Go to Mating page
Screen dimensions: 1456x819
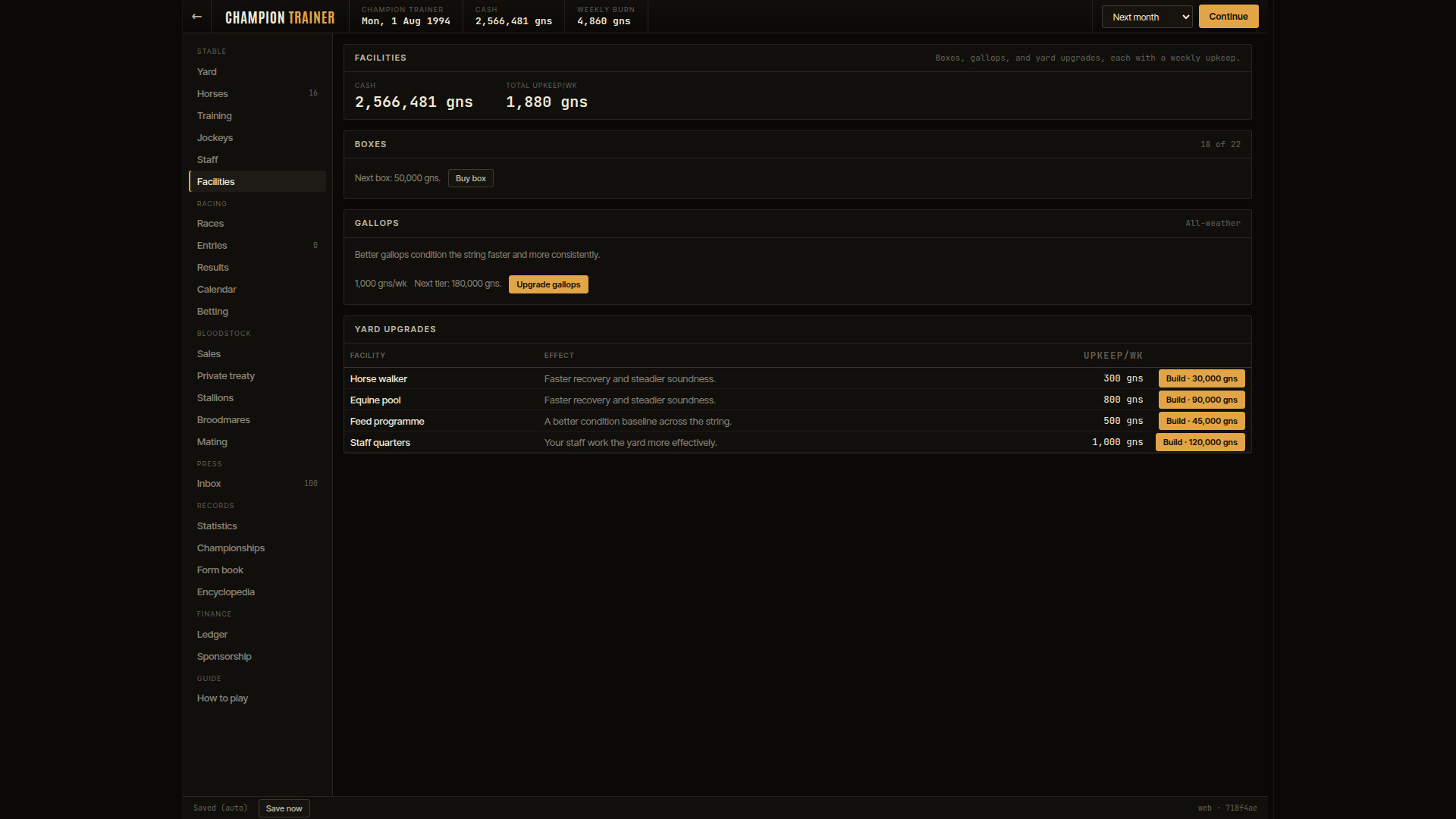258,442
